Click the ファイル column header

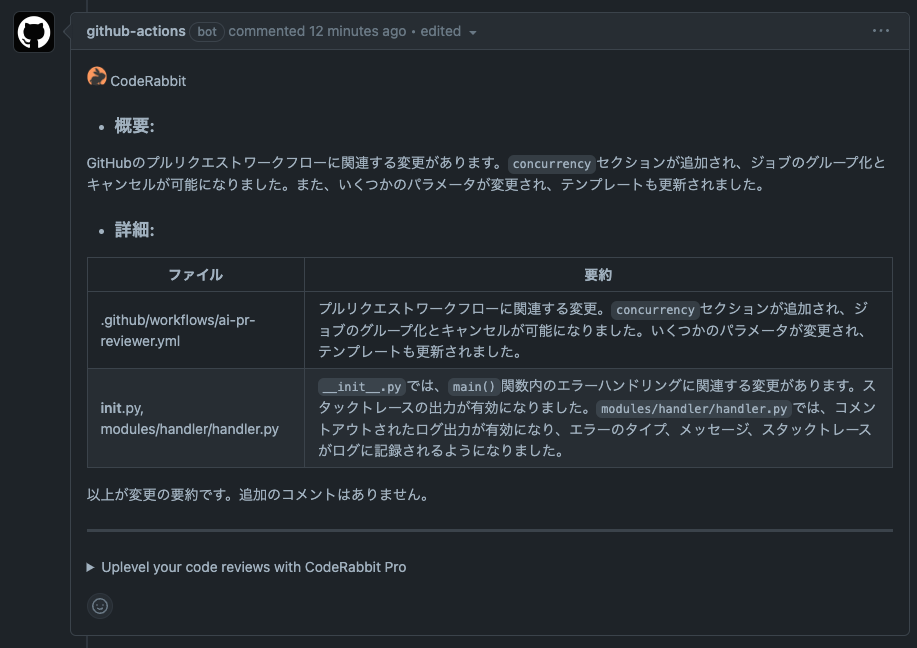[196, 274]
